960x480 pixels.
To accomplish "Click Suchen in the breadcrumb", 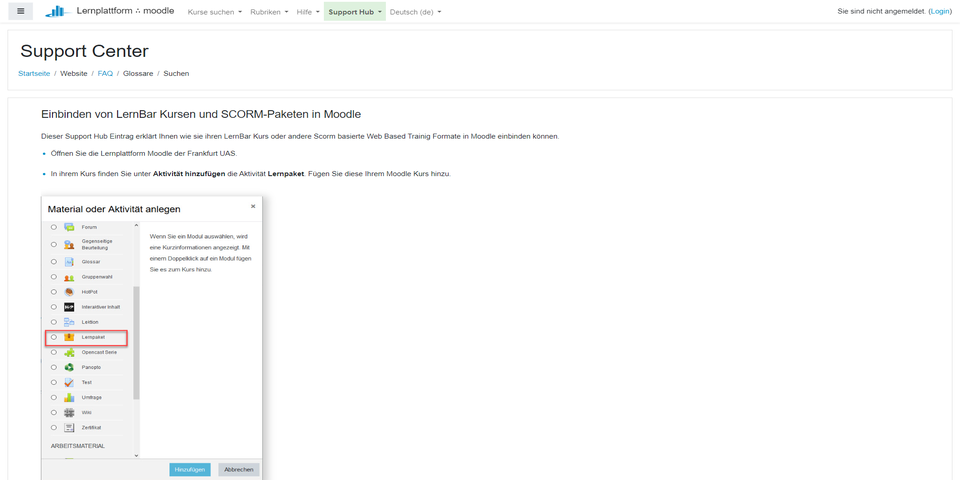I will click(176, 73).
